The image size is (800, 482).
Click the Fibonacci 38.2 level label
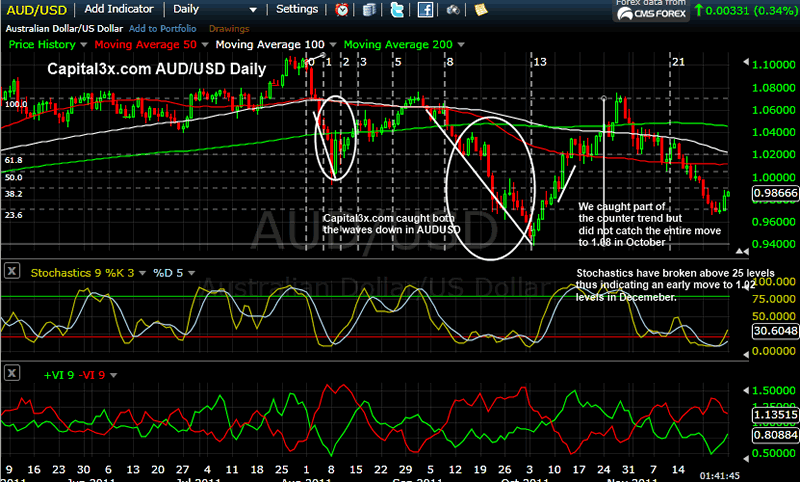point(13,194)
